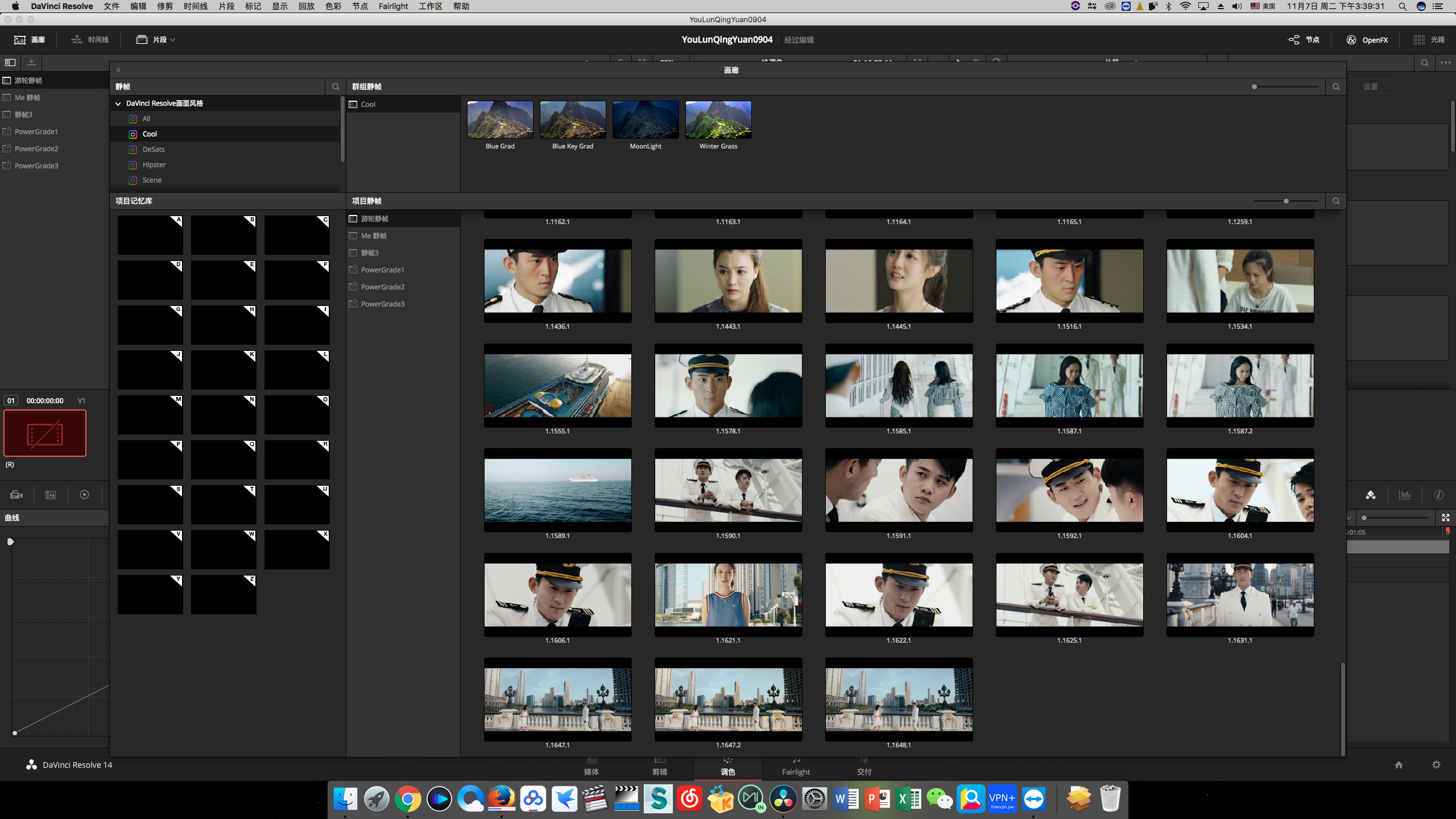Adjust the 项目静帧 thumbnail size slider
The height and width of the screenshot is (819, 1456).
(1286, 201)
